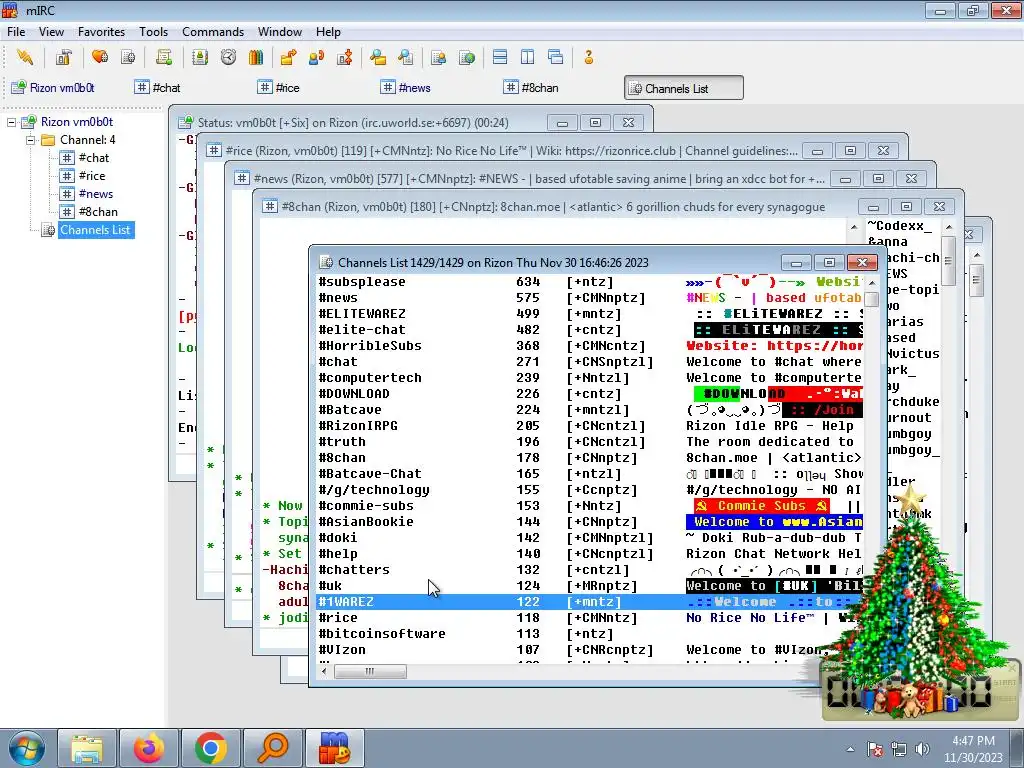Select #computertech row in channels list

tap(590, 377)
